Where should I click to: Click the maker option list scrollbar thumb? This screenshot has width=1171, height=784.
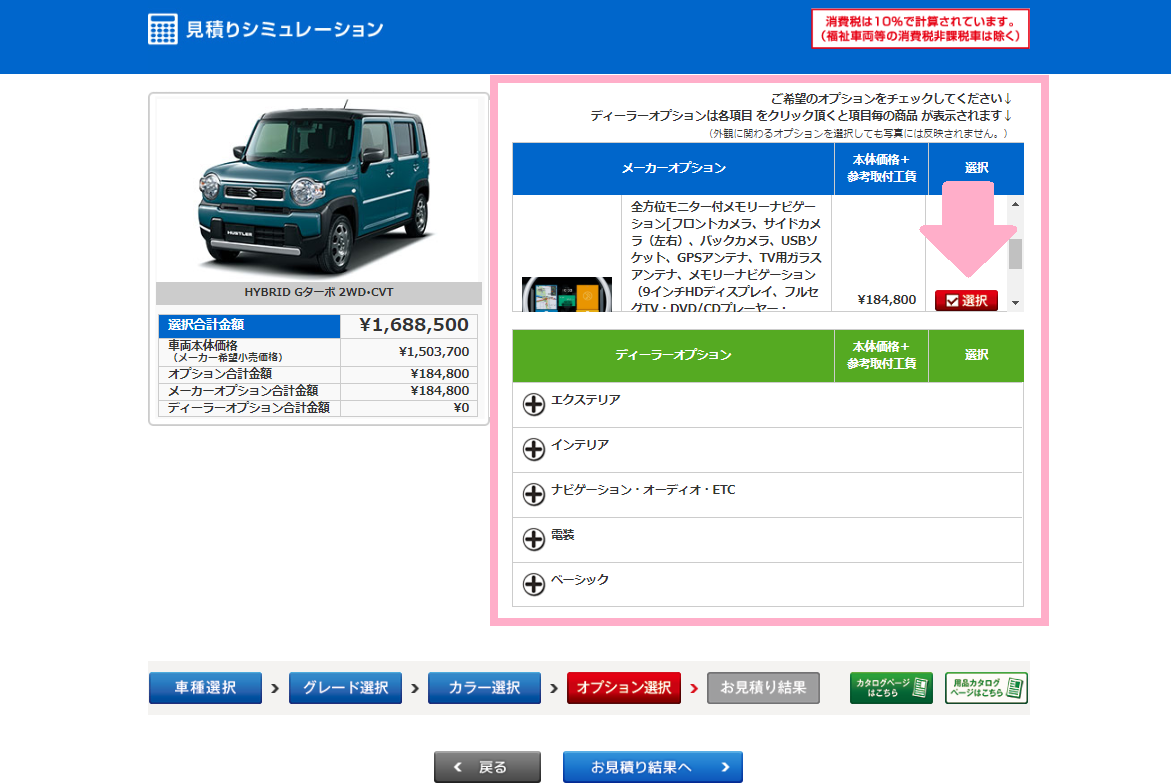pyautogui.click(x=1015, y=254)
